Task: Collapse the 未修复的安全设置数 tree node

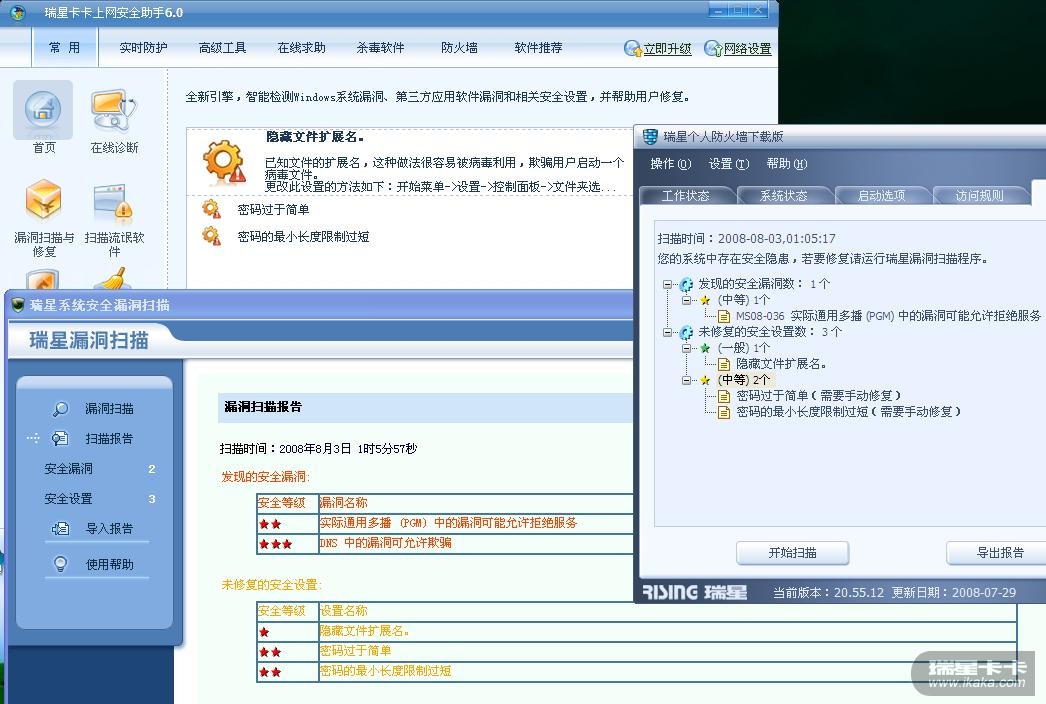Action: click(667, 332)
